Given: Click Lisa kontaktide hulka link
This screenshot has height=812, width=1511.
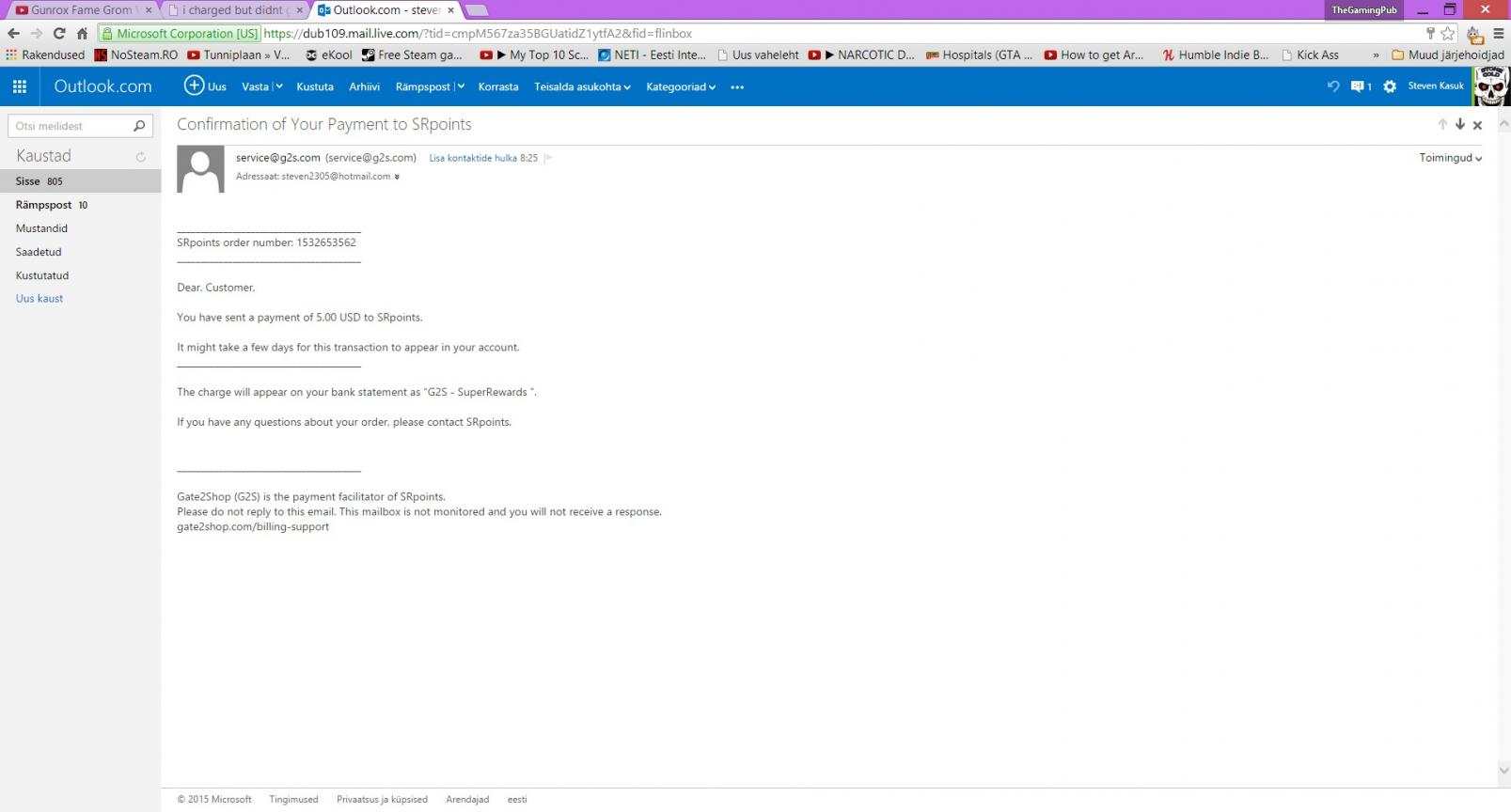Looking at the screenshot, I should (x=473, y=158).
